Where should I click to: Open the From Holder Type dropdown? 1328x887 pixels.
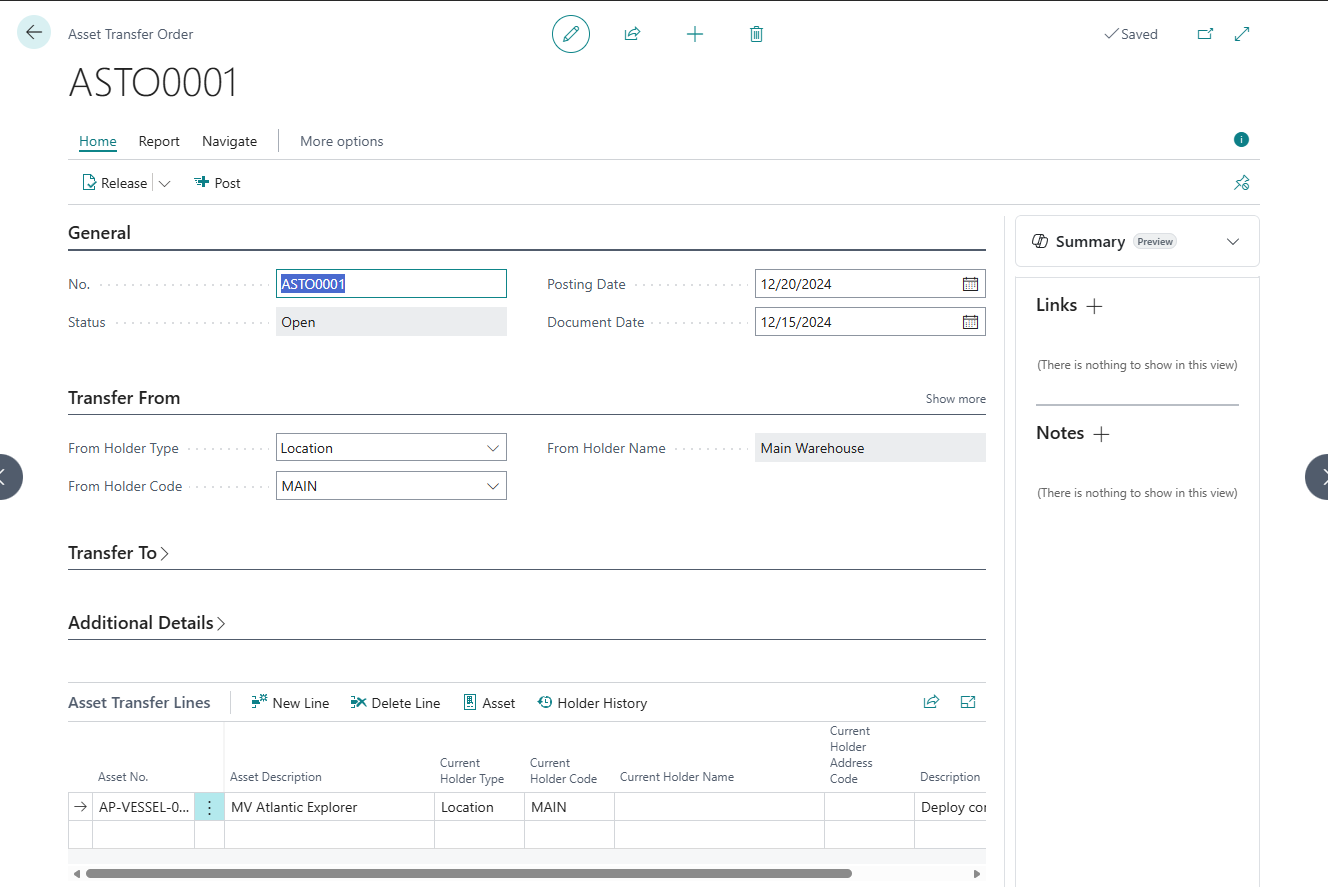492,448
